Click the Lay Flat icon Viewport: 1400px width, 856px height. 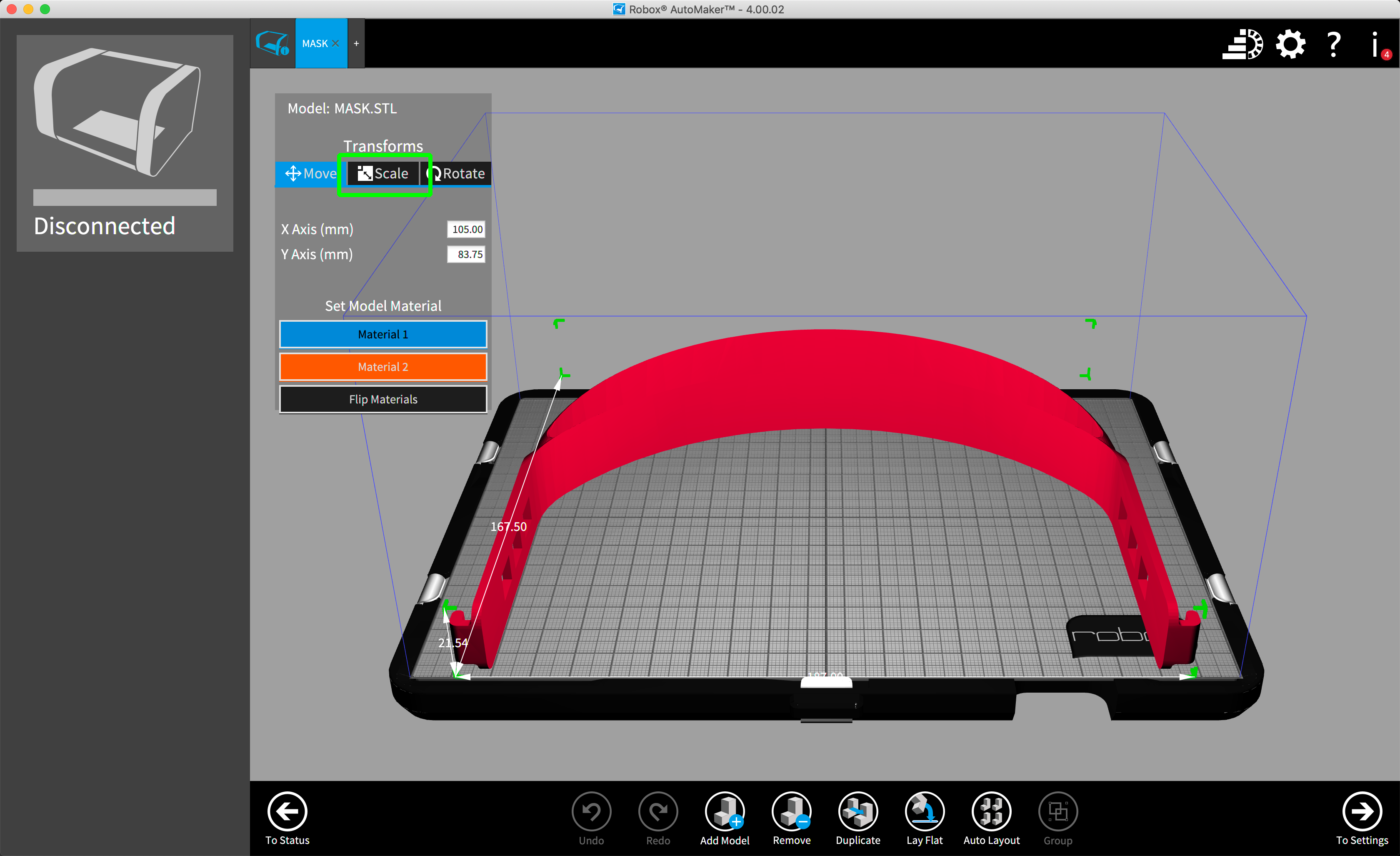[x=925, y=811]
